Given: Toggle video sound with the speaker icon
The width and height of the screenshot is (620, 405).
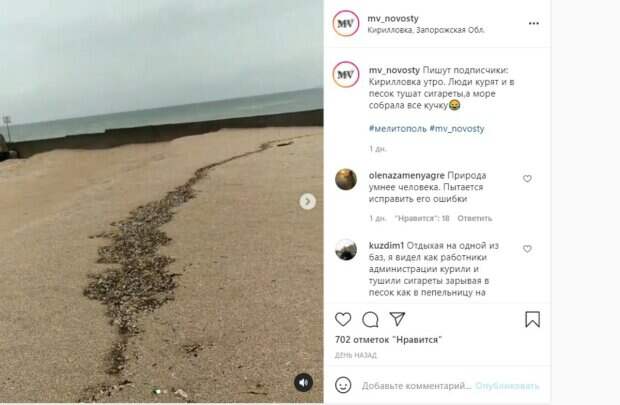Looking at the screenshot, I should tap(303, 382).
